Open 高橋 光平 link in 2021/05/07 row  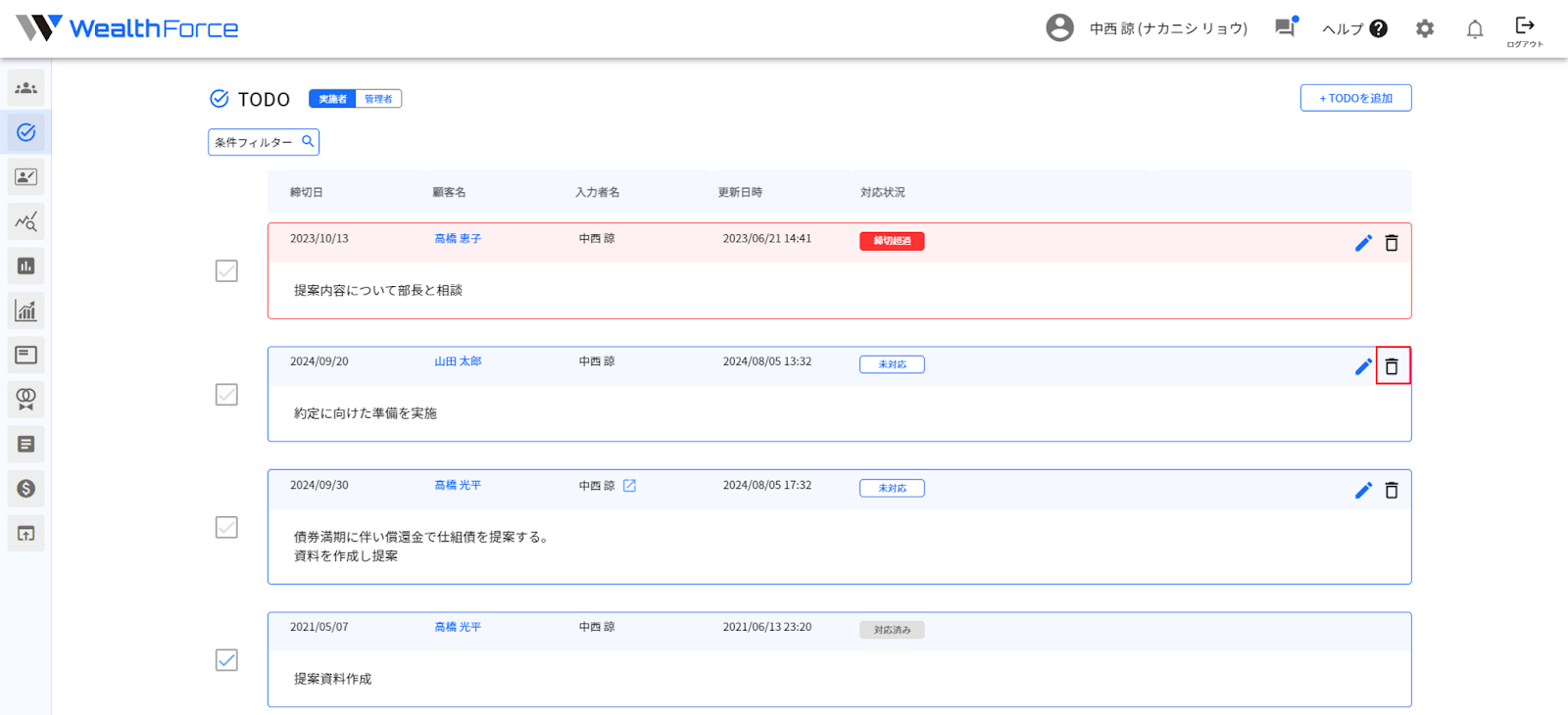[x=458, y=628]
